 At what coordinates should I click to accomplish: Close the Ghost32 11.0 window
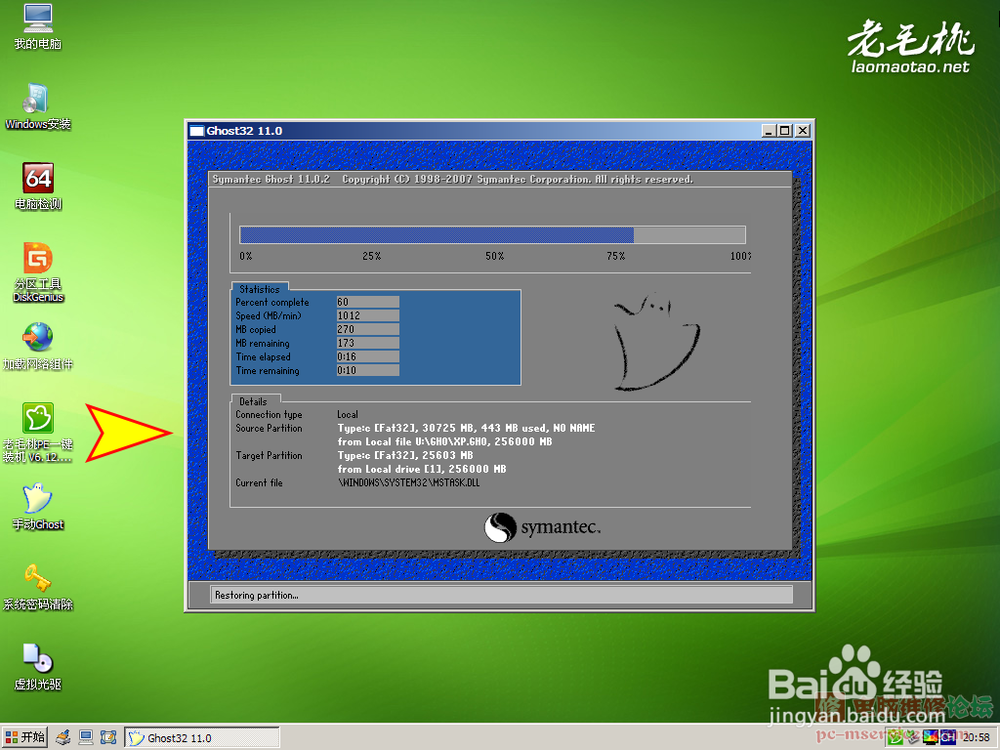803,131
